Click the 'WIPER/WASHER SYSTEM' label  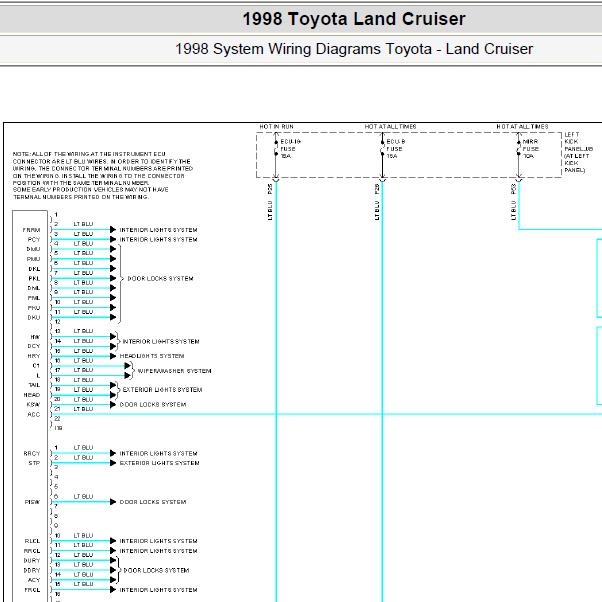point(174,371)
